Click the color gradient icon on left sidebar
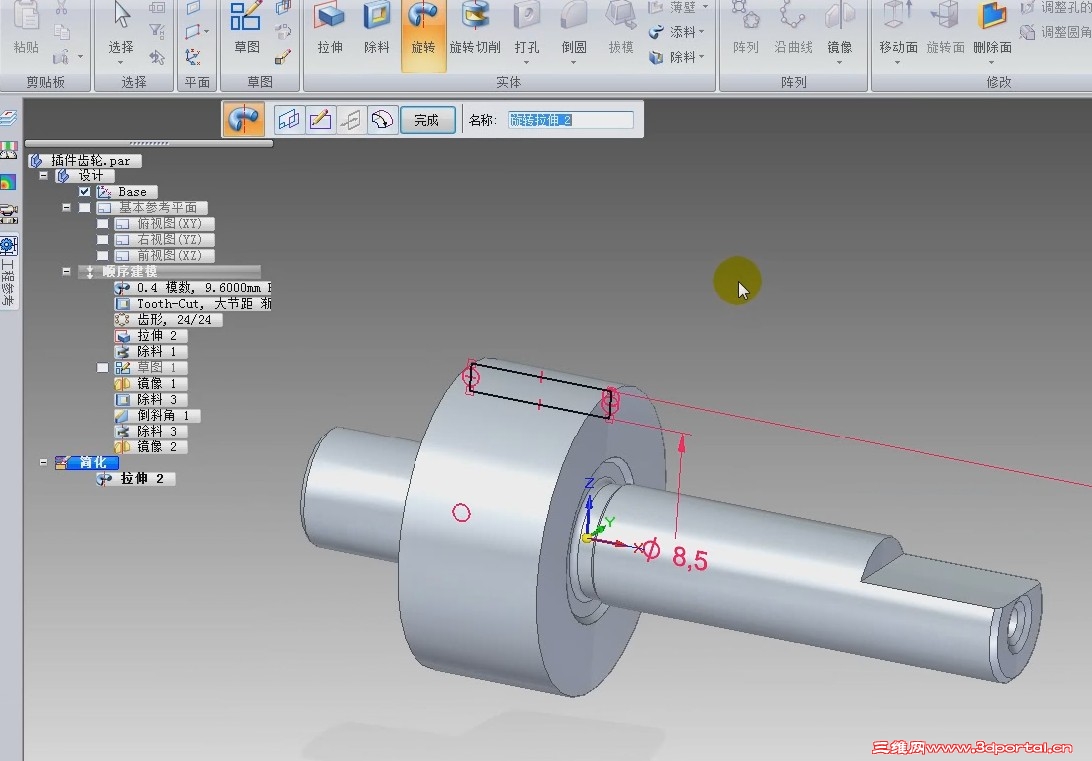 pyautogui.click(x=8, y=182)
